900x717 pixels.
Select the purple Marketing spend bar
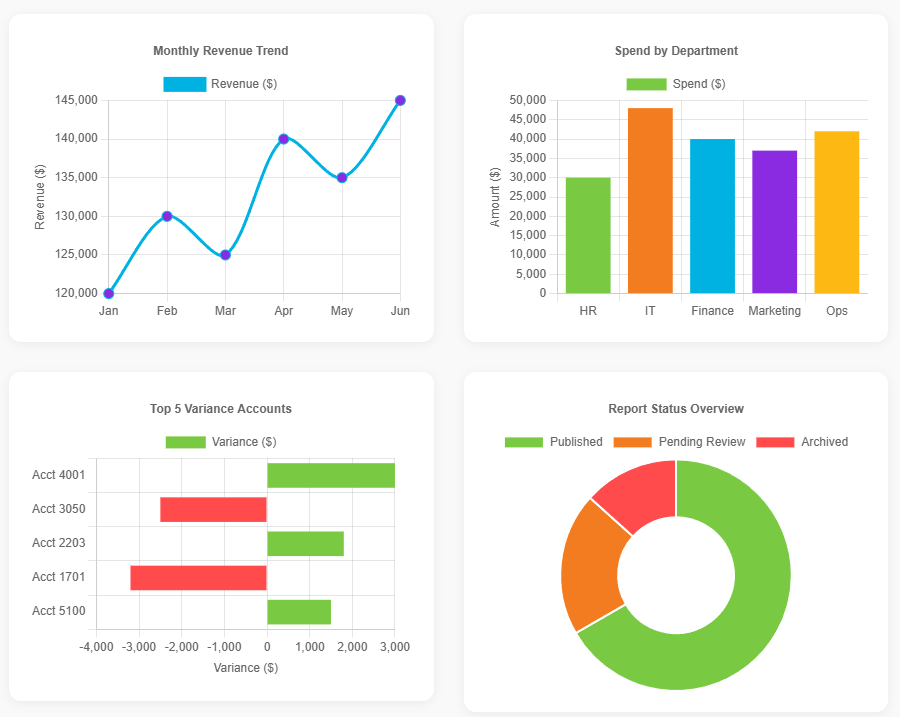774,222
